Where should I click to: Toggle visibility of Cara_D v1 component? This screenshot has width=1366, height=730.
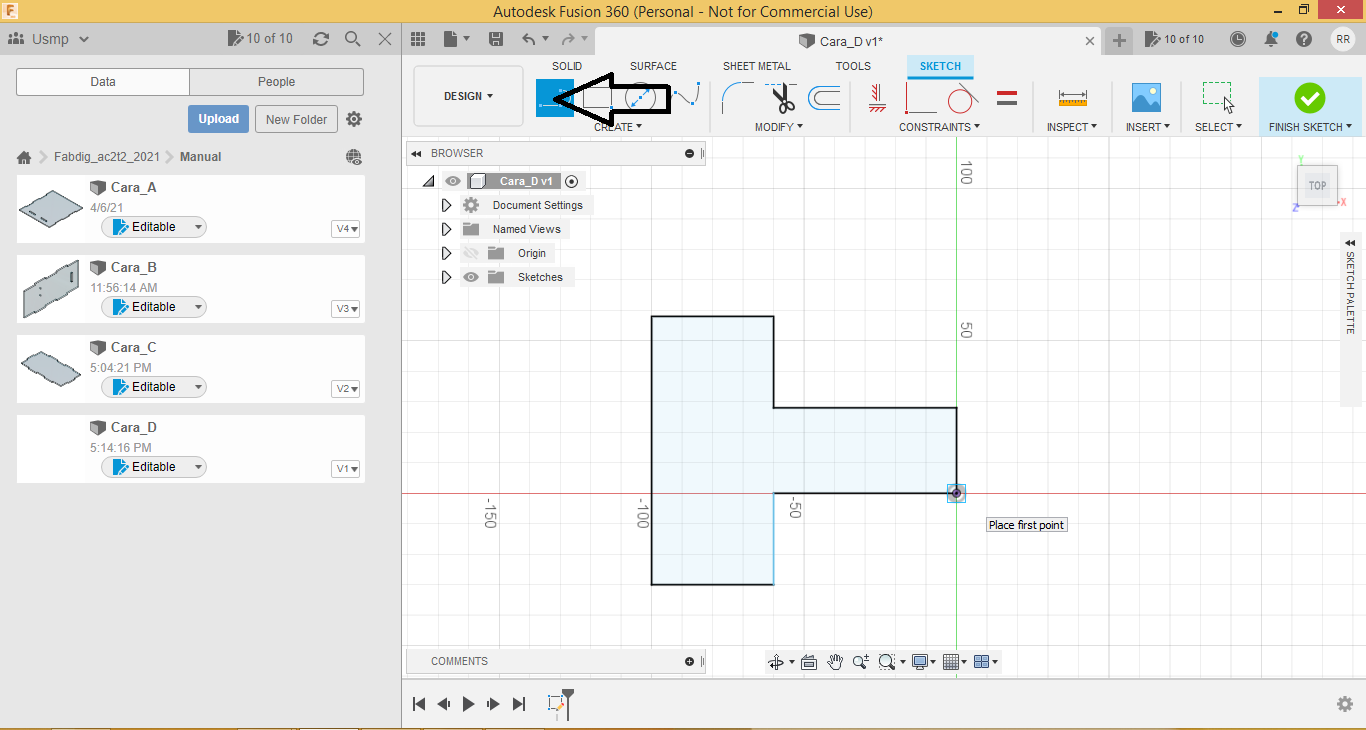tap(453, 181)
